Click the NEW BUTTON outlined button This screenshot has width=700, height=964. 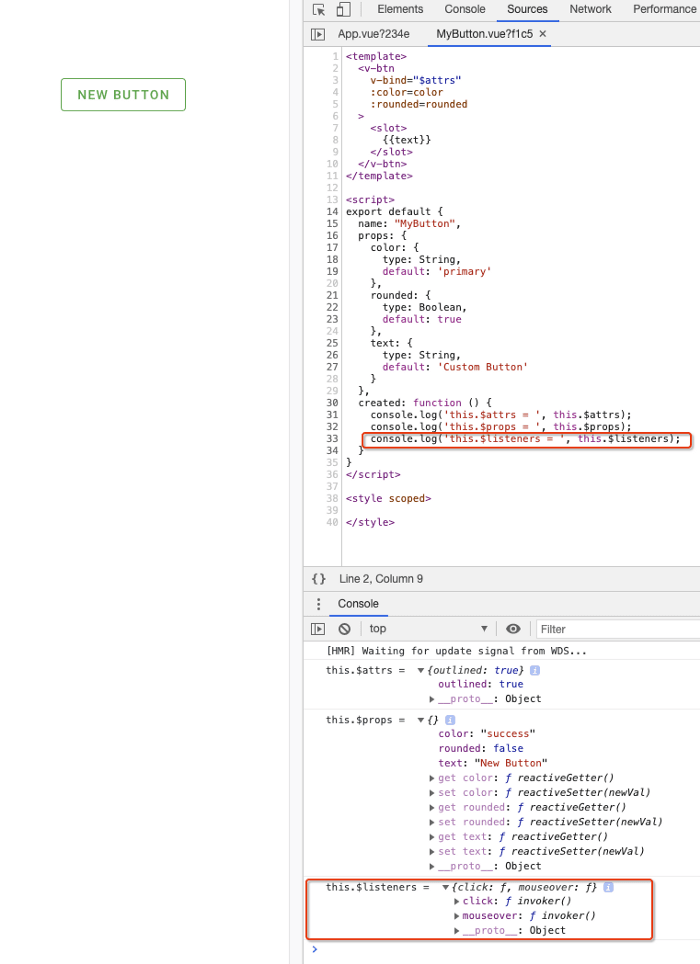123,95
